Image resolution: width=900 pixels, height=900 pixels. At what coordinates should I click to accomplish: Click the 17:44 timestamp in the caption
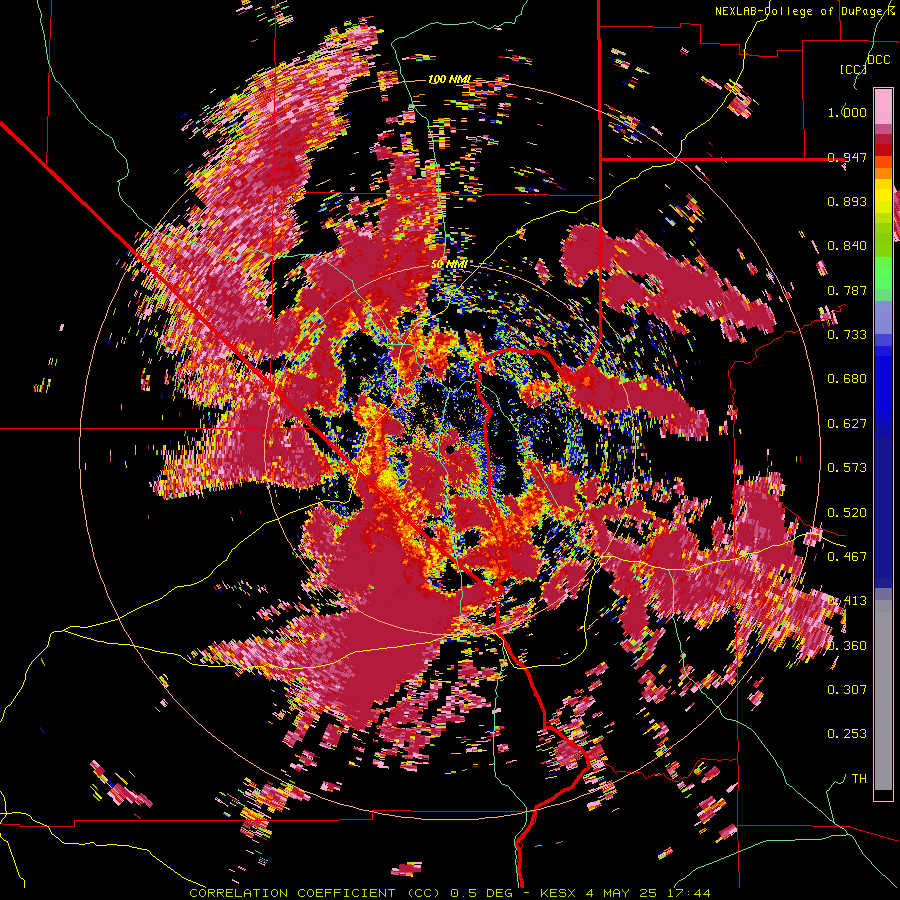tap(689, 893)
